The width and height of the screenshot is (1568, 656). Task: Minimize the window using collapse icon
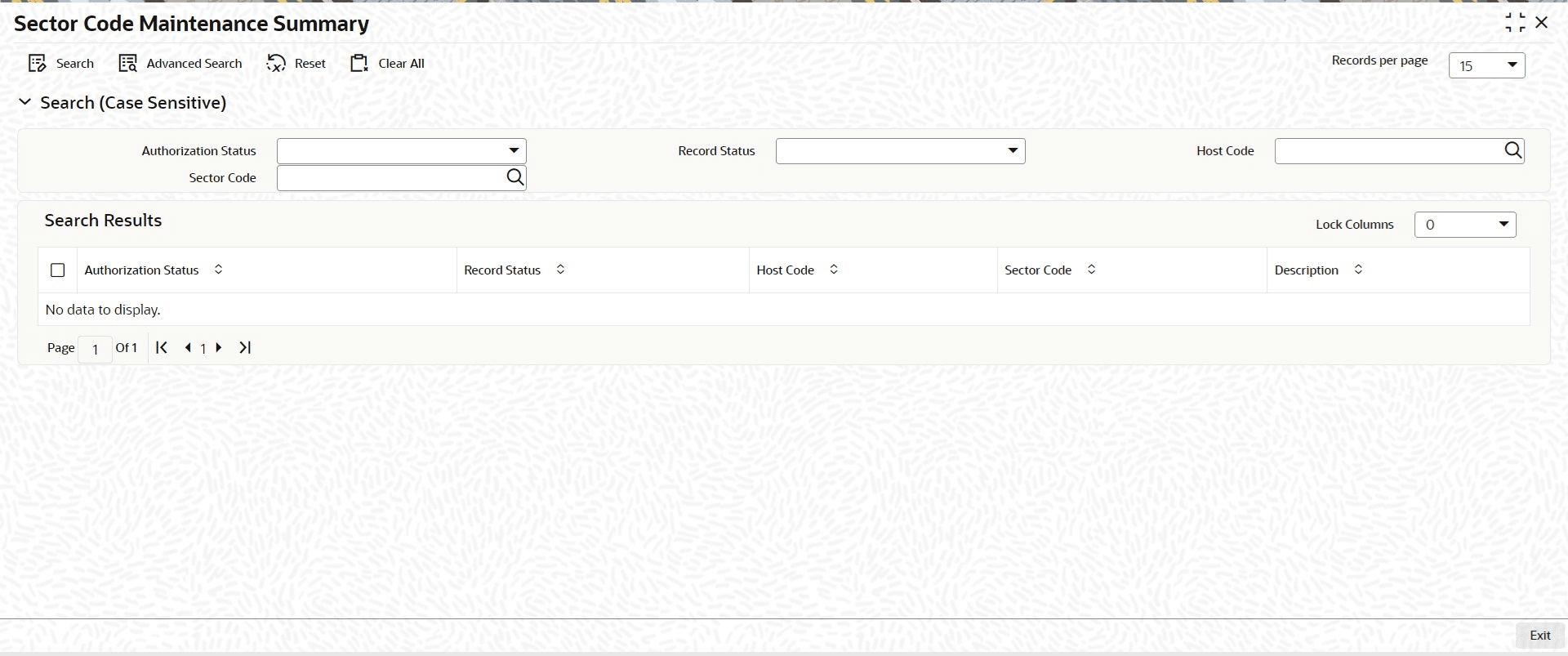coord(1515,23)
